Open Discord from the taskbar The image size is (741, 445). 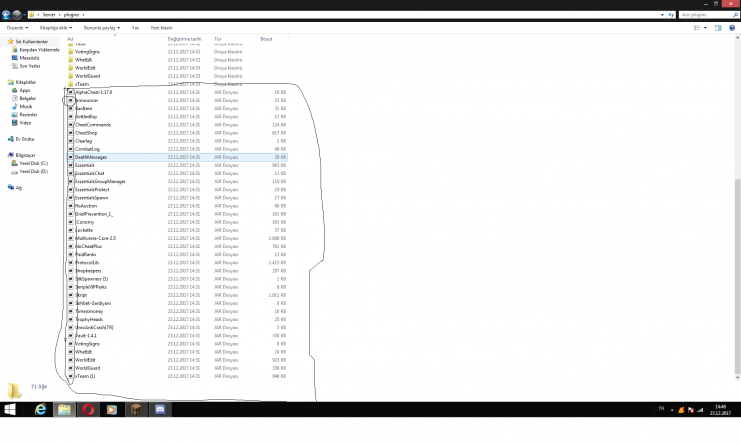160,410
